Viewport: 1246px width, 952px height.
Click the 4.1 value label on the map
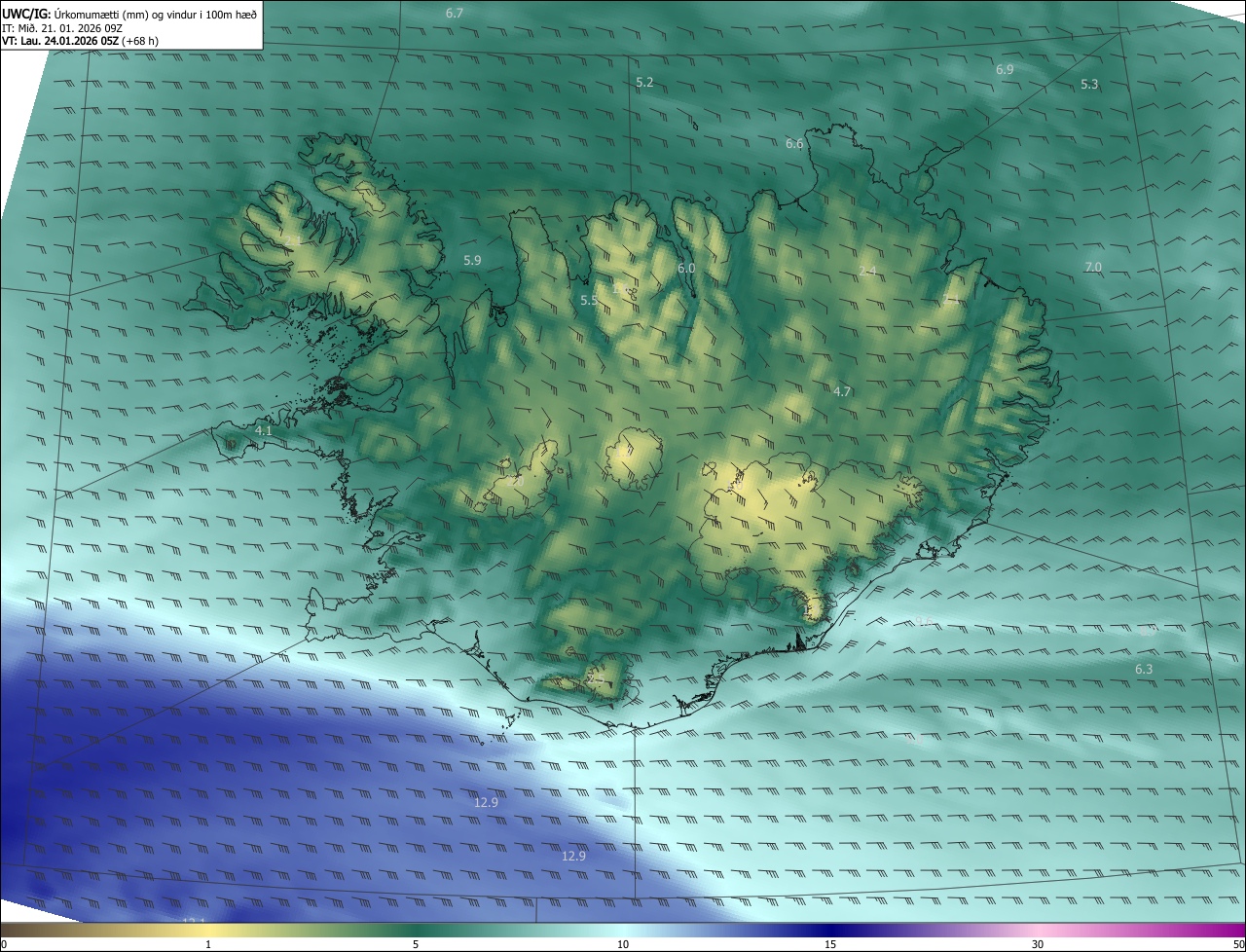[263, 430]
